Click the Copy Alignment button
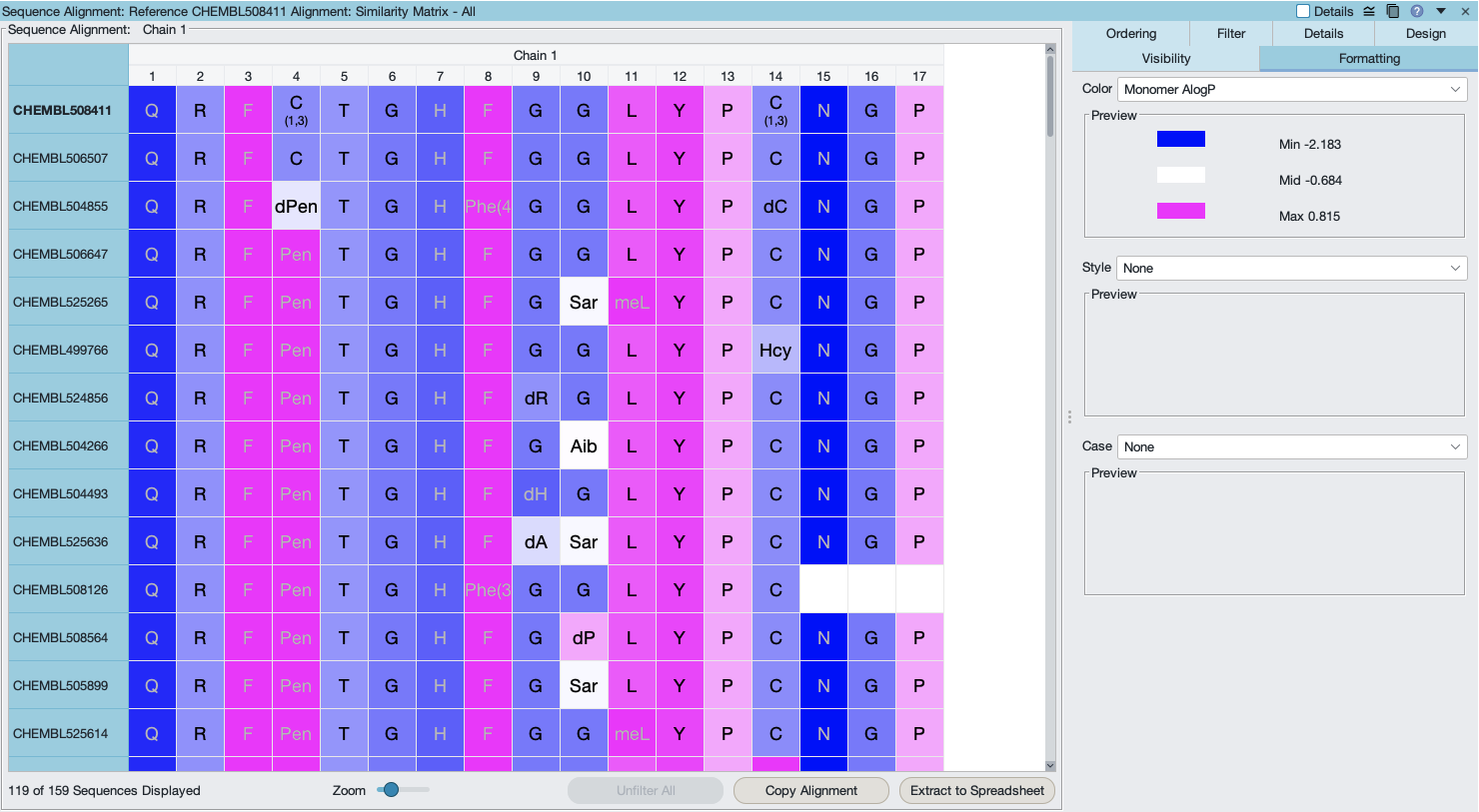The width and height of the screenshot is (1479, 812). click(811, 790)
